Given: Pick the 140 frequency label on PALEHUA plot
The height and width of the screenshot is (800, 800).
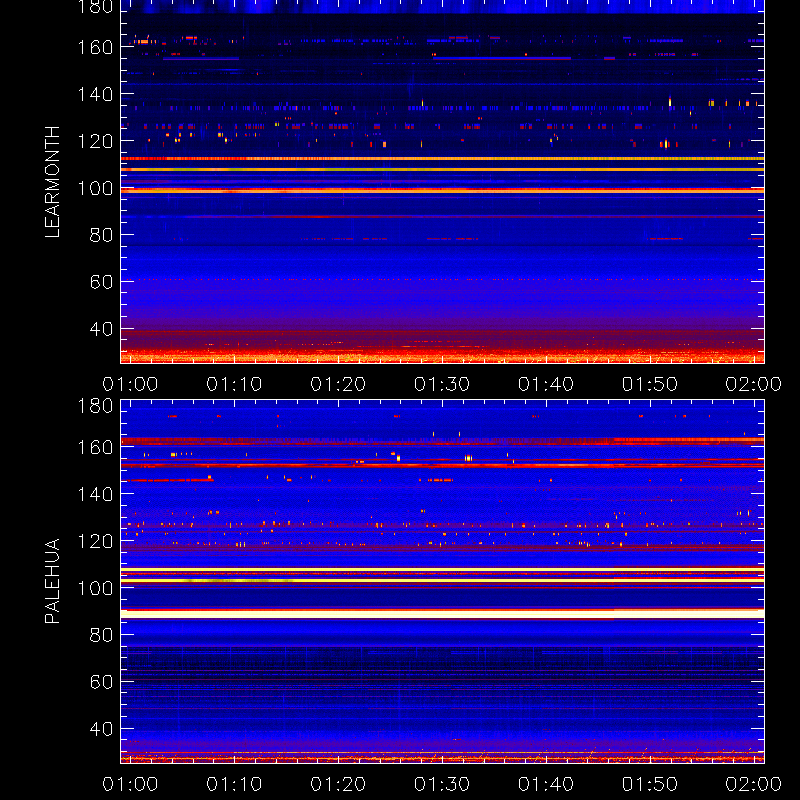Looking at the screenshot, I should click(95, 494).
